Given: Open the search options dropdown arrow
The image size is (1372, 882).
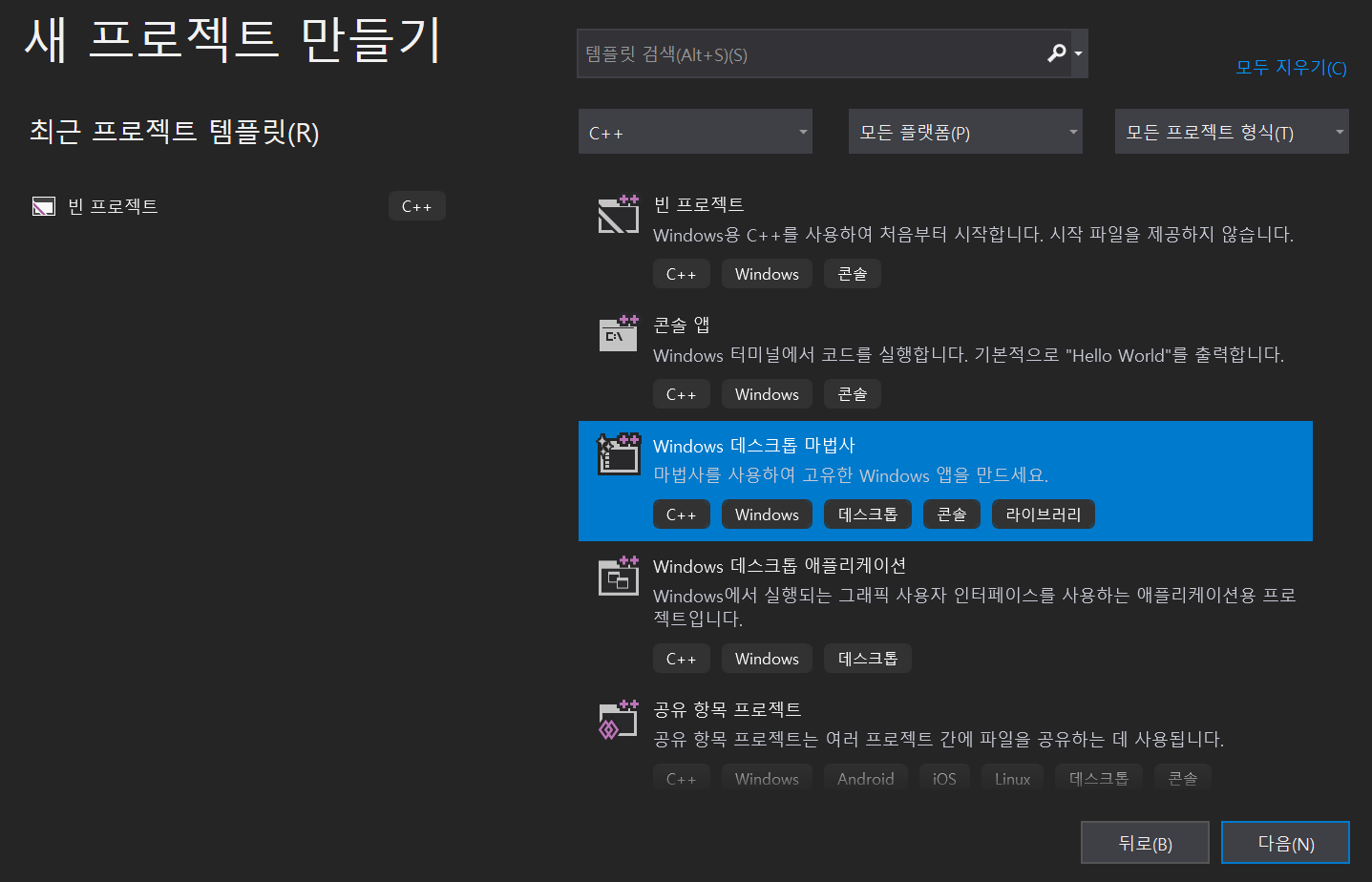Looking at the screenshot, I should 1079,53.
